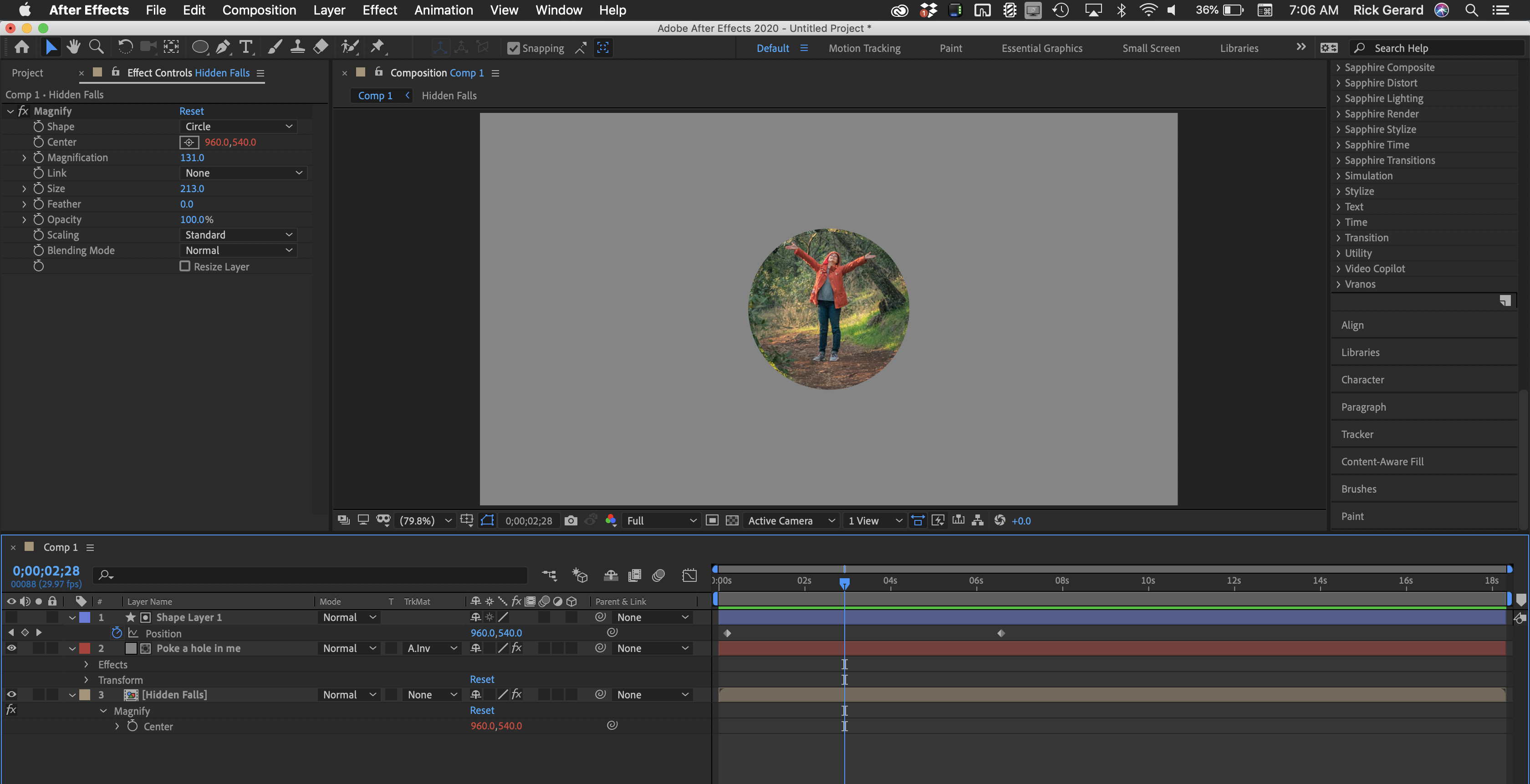Select the Hand tool
The height and width of the screenshot is (784, 1530).
[x=73, y=47]
